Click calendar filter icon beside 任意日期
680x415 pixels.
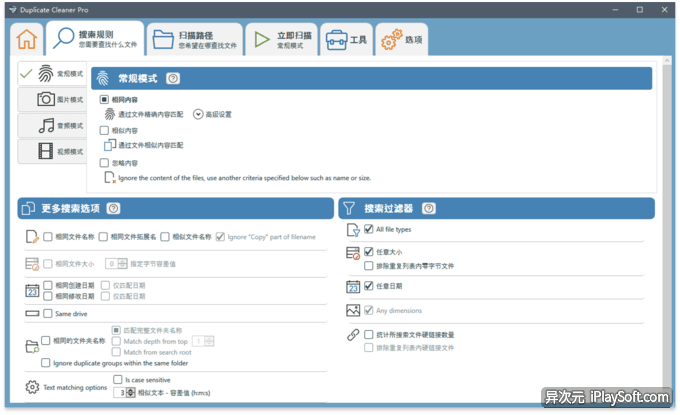tap(353, 287)
